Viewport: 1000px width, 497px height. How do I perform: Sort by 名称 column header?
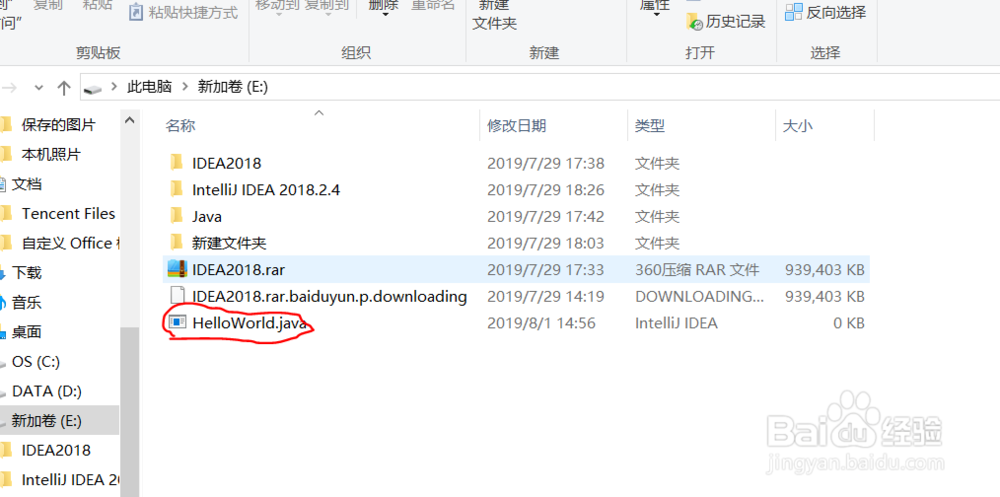[x=180, y=126]
